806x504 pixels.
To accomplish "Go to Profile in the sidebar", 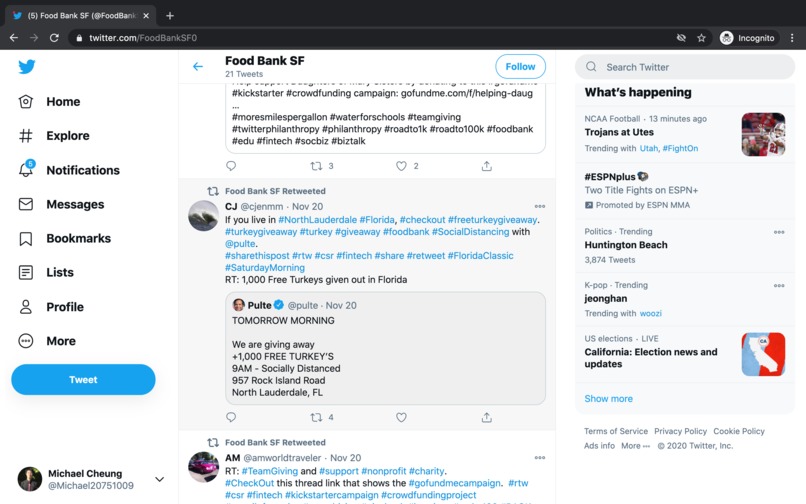I will click(51, 307).
